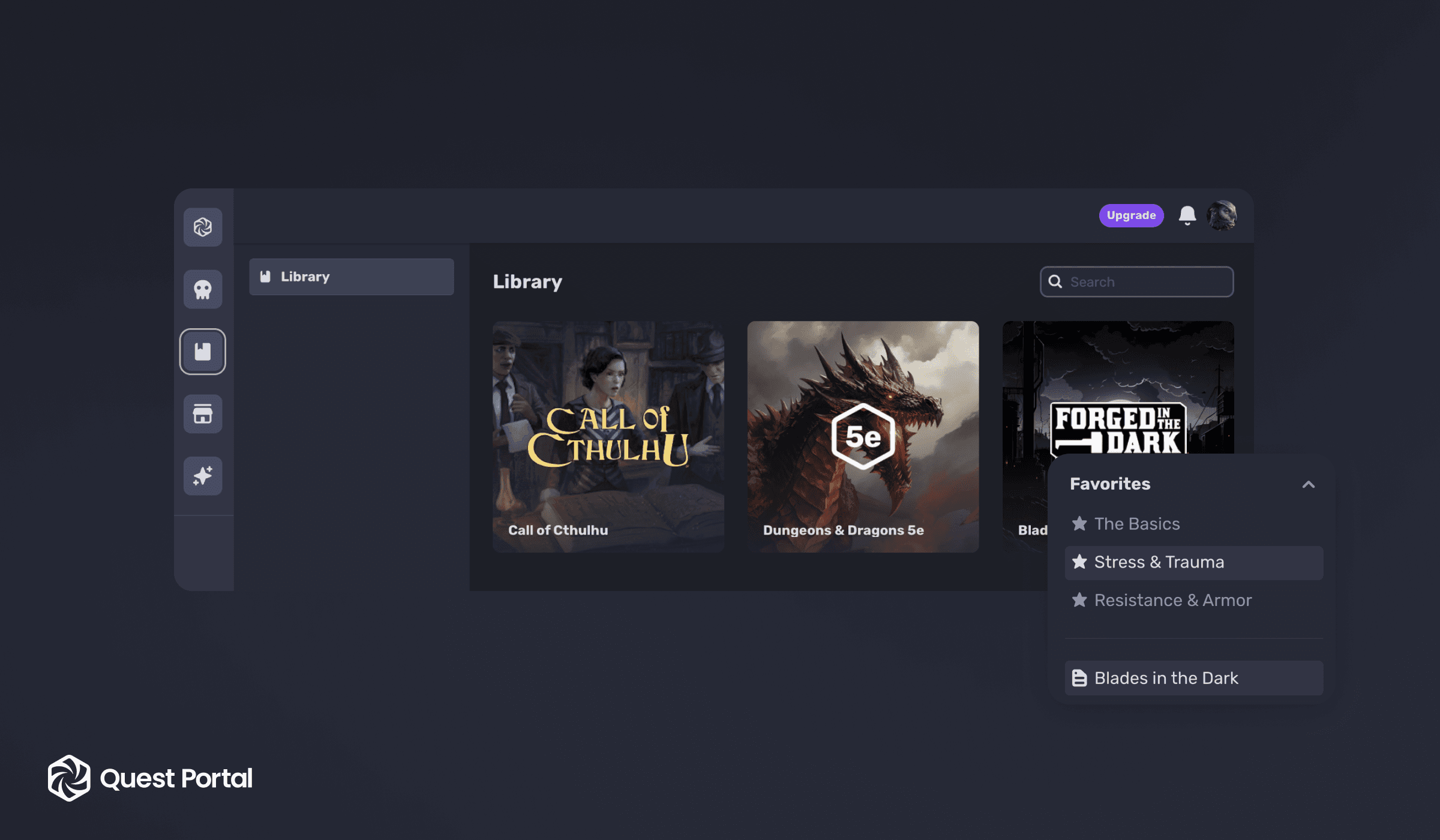Open the AI sparkle assistant icon in the sidebar
The image size is (1440, 840).
(203, 476)
